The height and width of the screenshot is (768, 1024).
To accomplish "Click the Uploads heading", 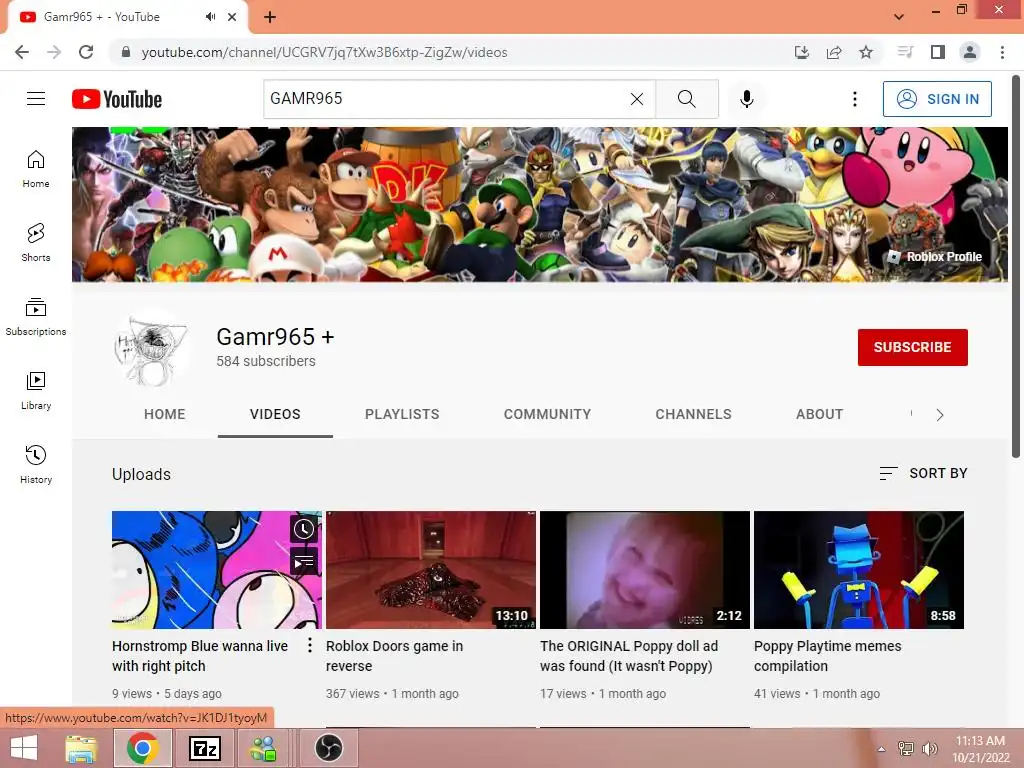I will [141, 474].
